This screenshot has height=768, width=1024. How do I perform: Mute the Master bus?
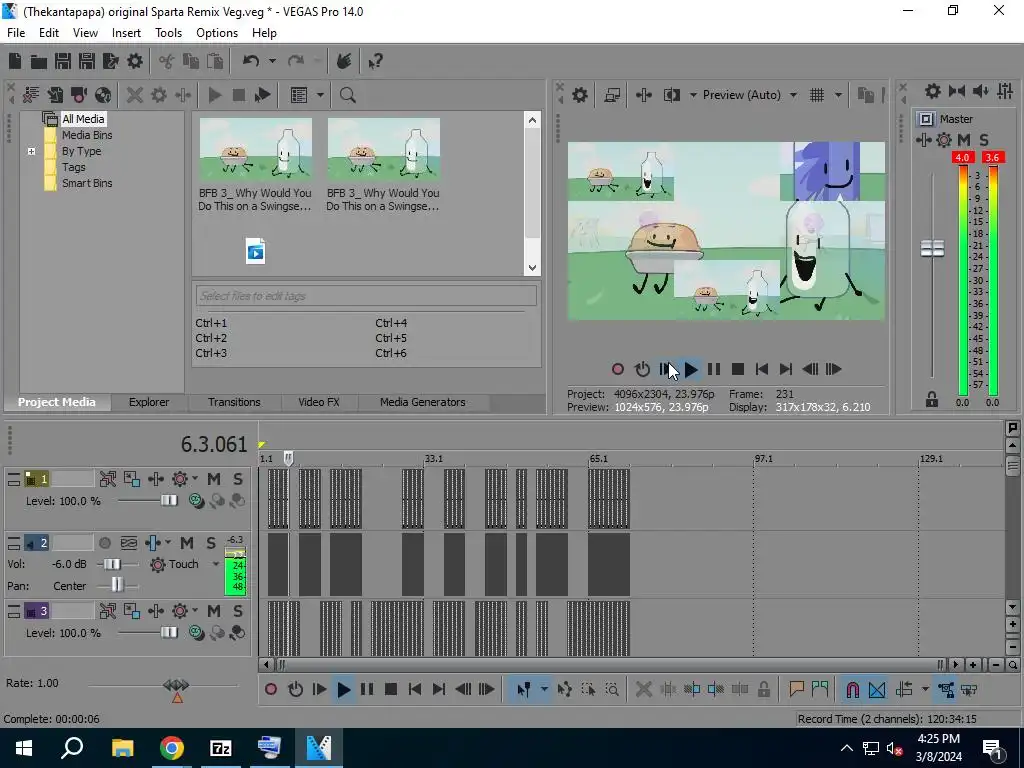964,140
